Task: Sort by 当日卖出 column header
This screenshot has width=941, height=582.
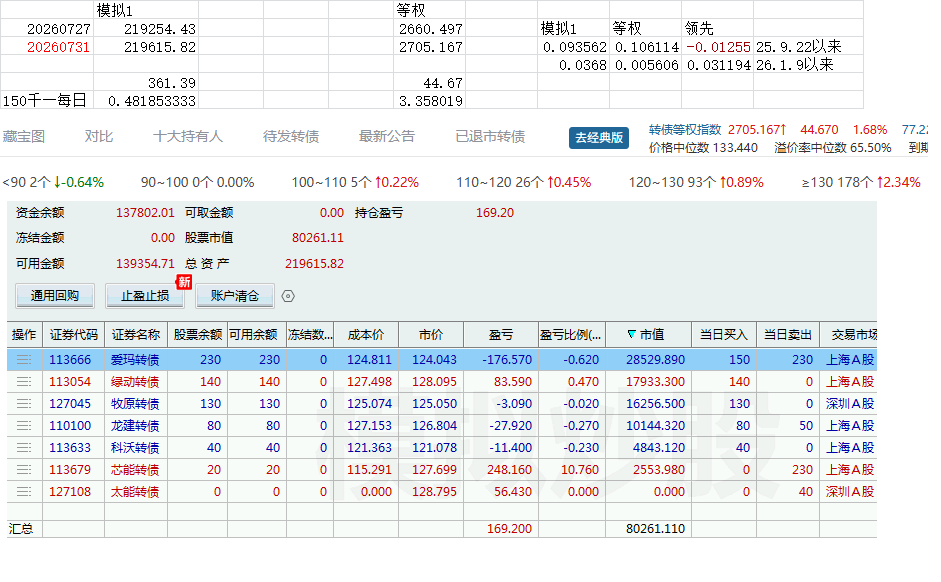Action: pyautogui.click(x=787, y=335)
